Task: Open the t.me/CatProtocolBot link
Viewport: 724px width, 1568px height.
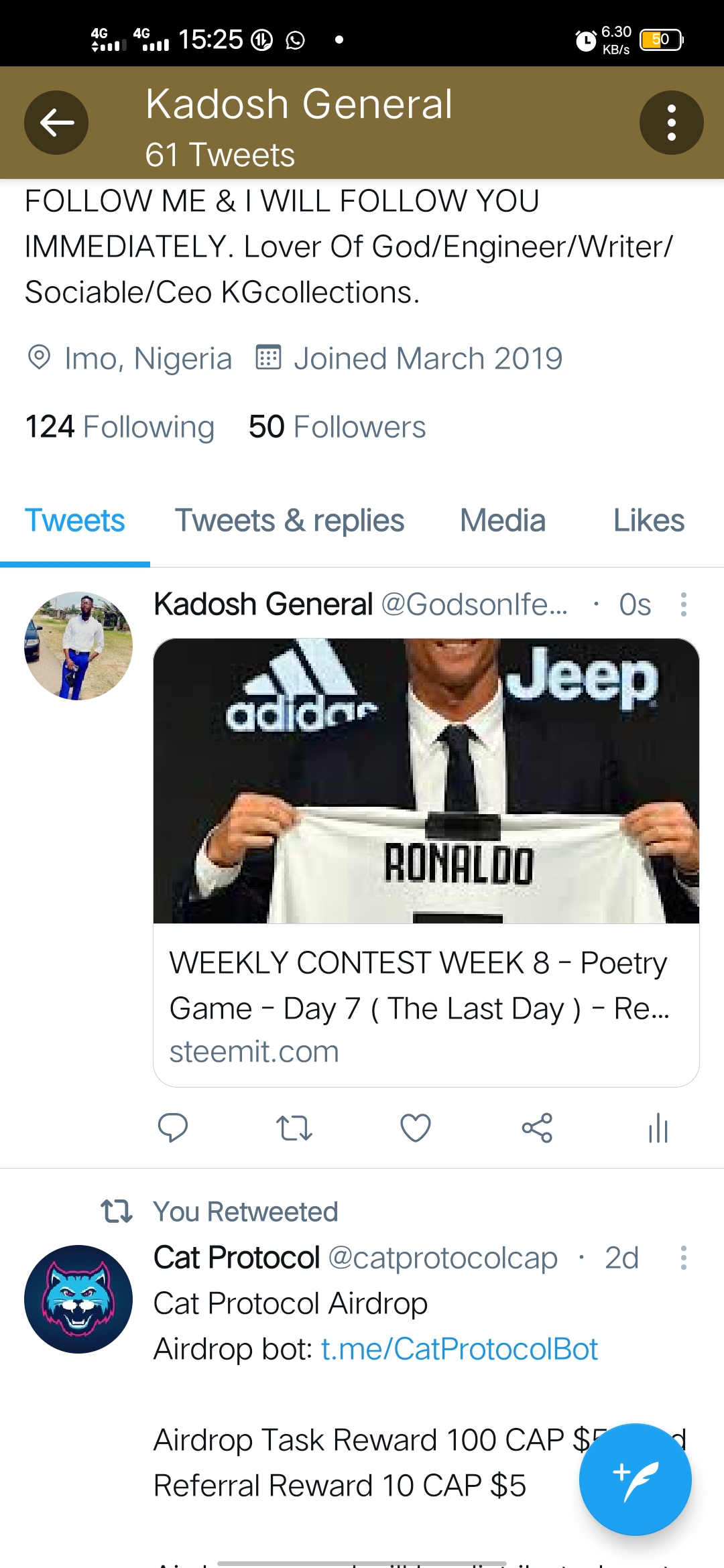Action: tap(459, 1349)
